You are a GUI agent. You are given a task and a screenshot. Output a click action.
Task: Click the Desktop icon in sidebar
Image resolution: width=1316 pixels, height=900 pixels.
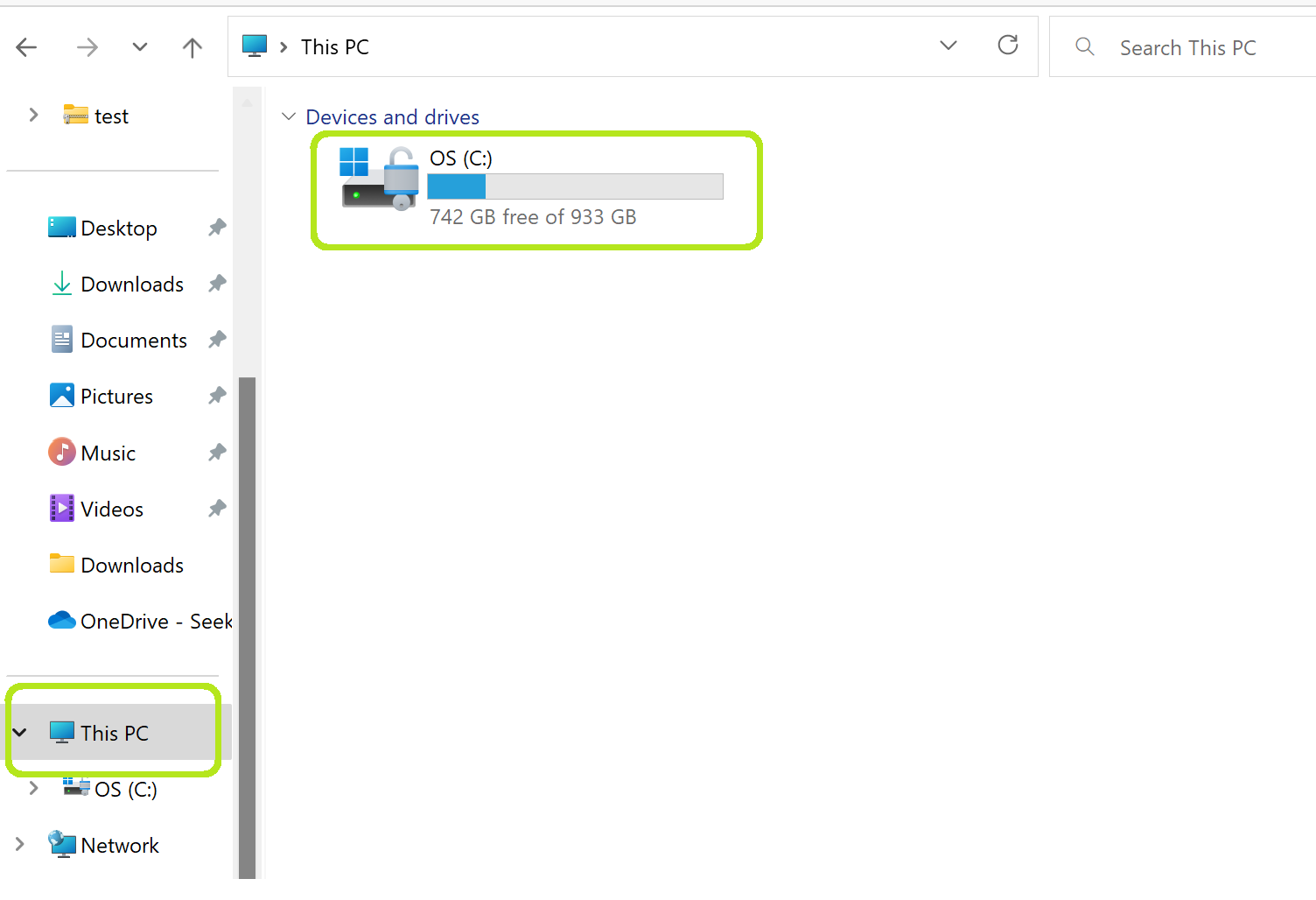(x=62, y=228)
